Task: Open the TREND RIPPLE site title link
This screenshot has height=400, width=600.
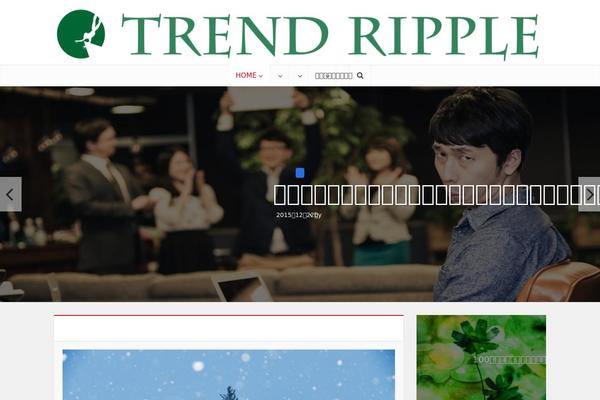Action: coord(330,37)
